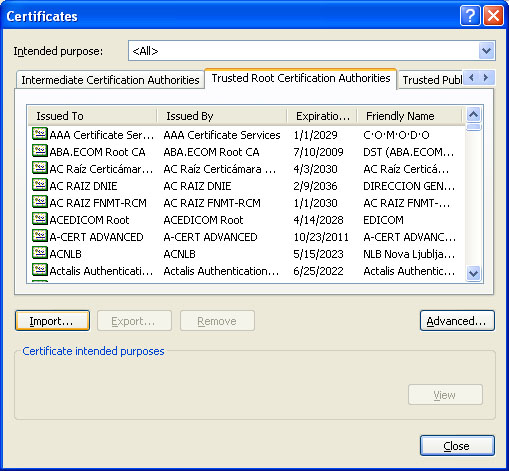Click the certificate icon next to ACNLB

click(40, 253)
